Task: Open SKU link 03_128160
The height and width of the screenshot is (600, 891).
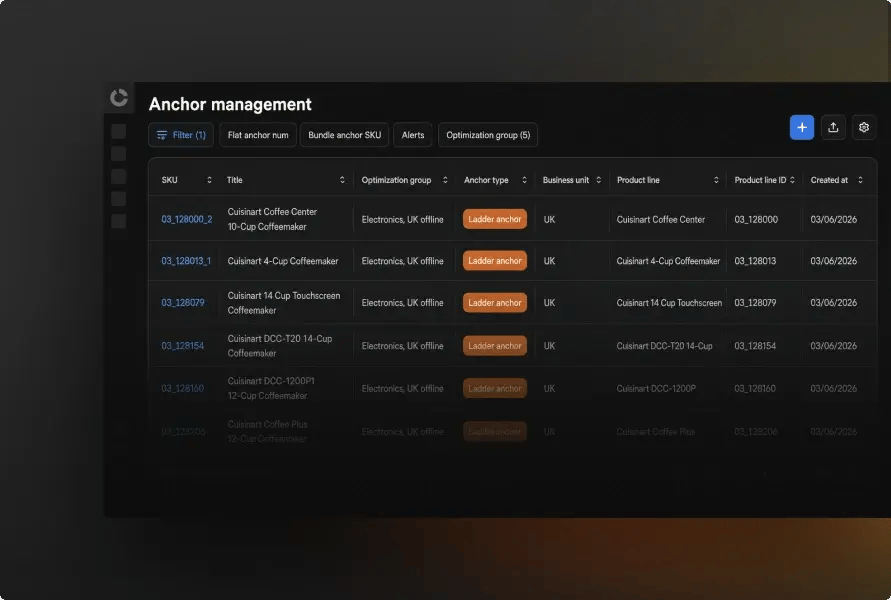Action: click(x=182, y=389)
